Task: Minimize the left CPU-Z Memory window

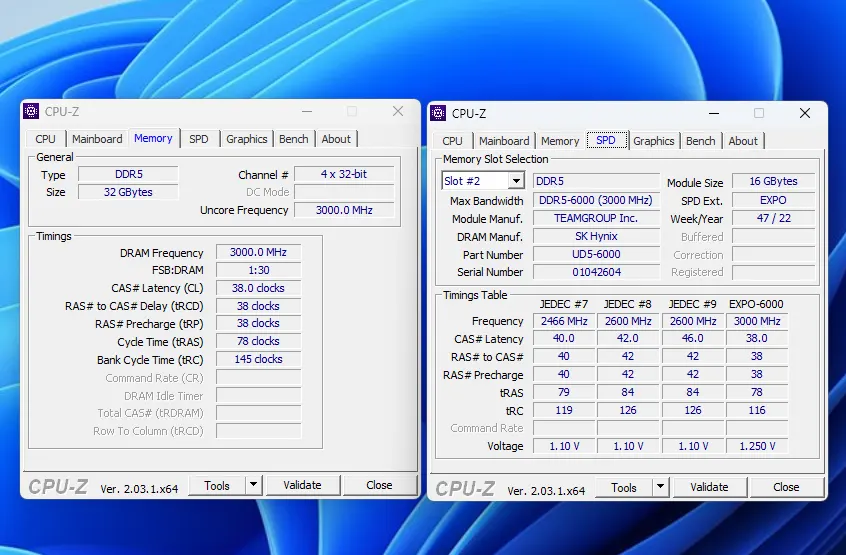Action: click(305, 112)
